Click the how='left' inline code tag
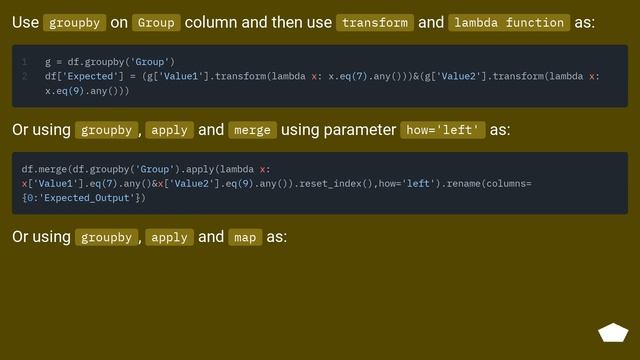The width and height of the screenshot is (640, 360). point(442,130)
